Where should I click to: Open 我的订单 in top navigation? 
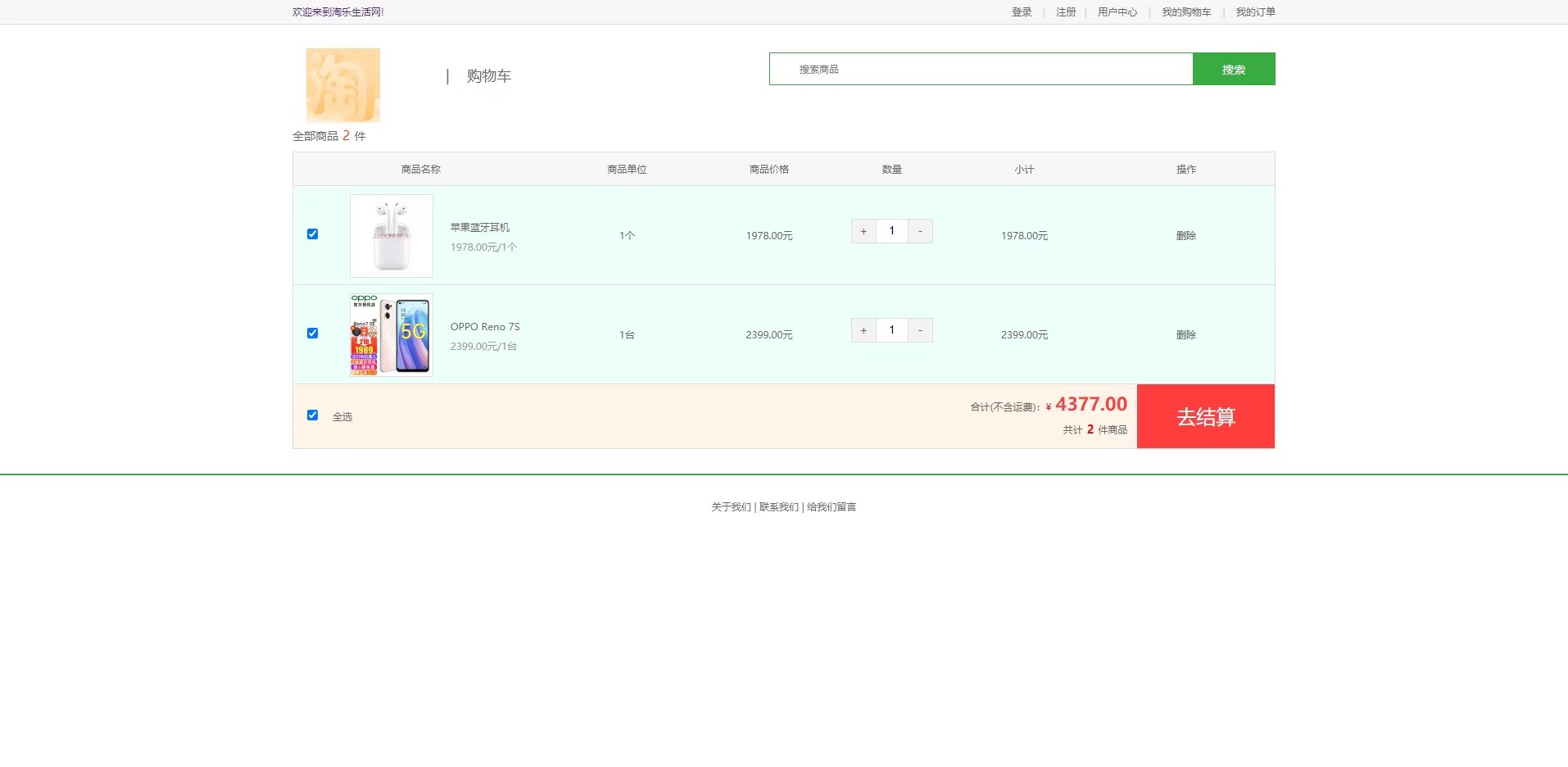[x=1255, y=12]
